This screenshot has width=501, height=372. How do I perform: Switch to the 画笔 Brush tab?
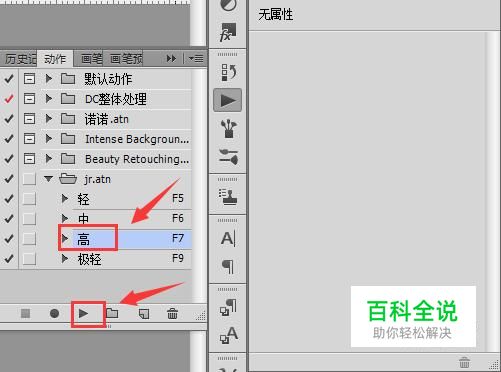[x=91, y=59]
